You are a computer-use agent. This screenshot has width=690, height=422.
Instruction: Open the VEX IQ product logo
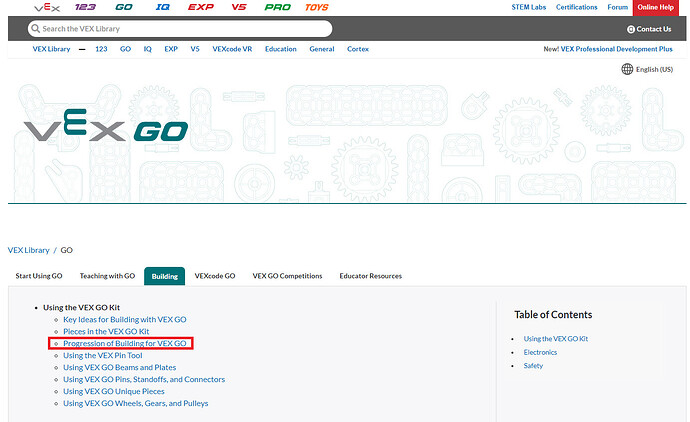(x=162, y=7)
